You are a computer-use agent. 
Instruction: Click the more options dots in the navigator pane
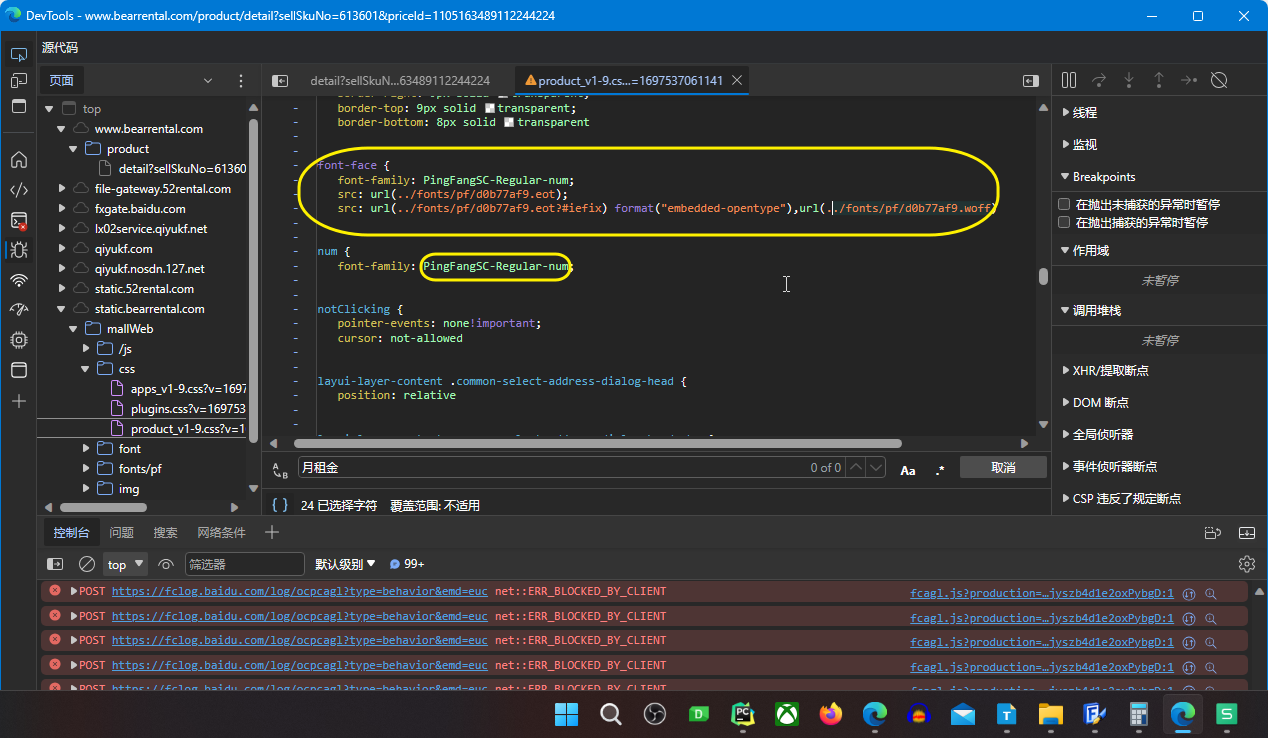240,80
